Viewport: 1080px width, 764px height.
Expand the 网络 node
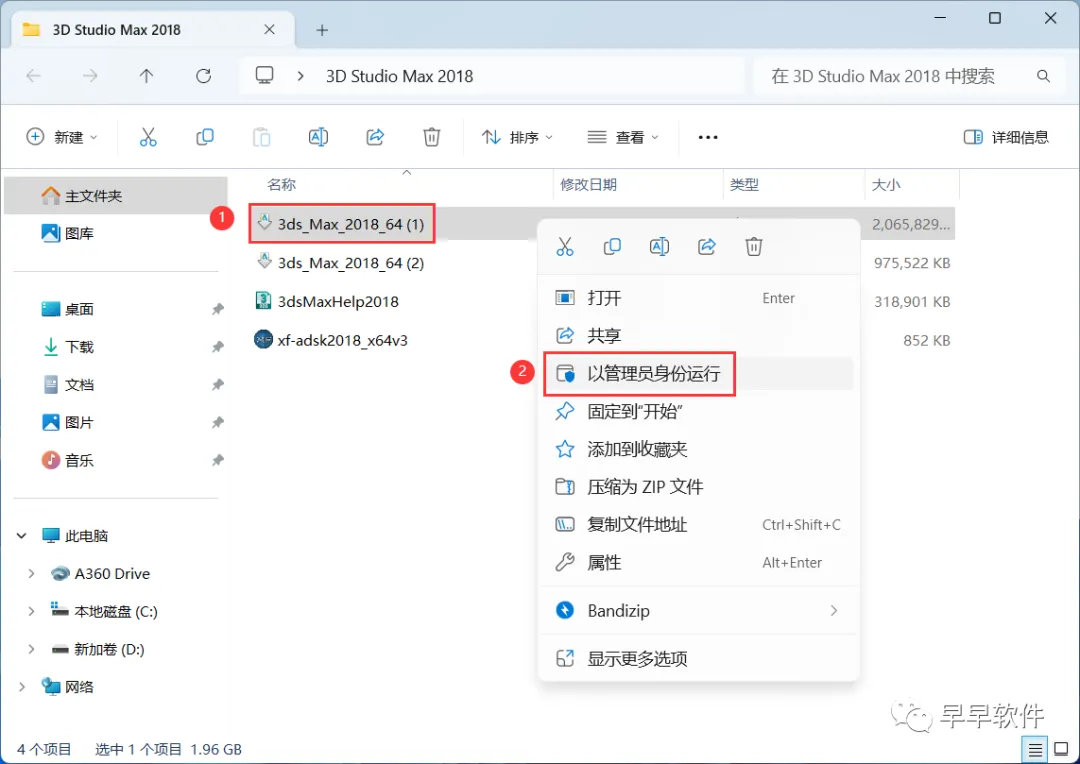point(21,687)
